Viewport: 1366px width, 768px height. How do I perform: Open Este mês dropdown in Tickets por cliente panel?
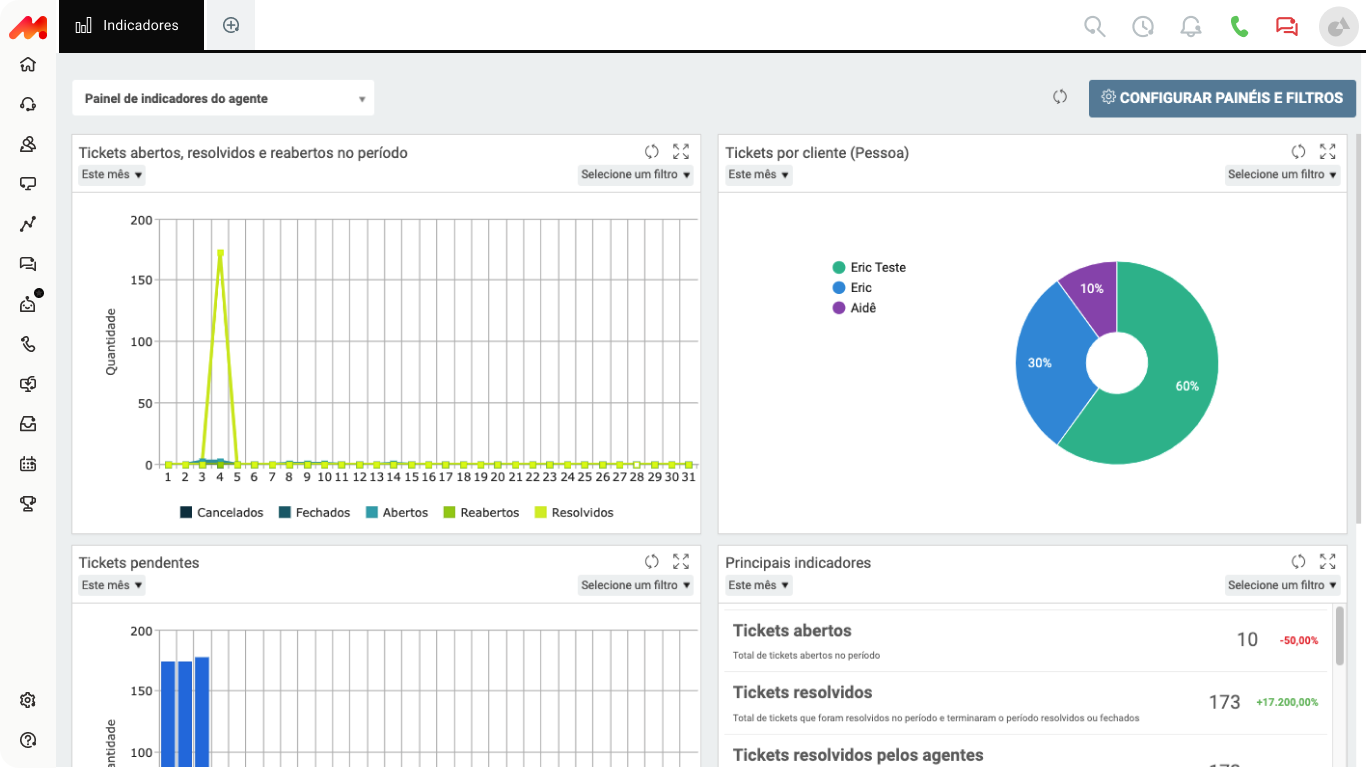point(758,174)
